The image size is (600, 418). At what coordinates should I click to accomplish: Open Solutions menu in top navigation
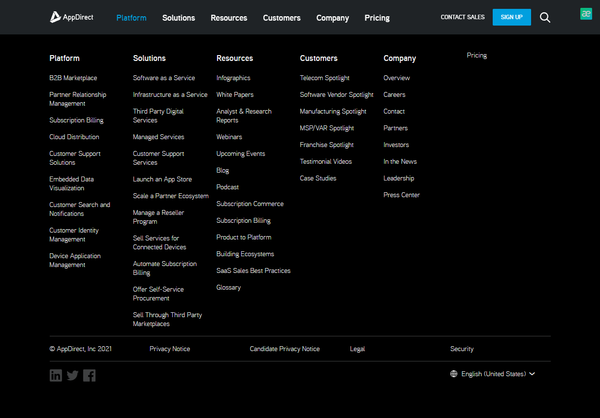pyautogui.click(x=178, y=18)
